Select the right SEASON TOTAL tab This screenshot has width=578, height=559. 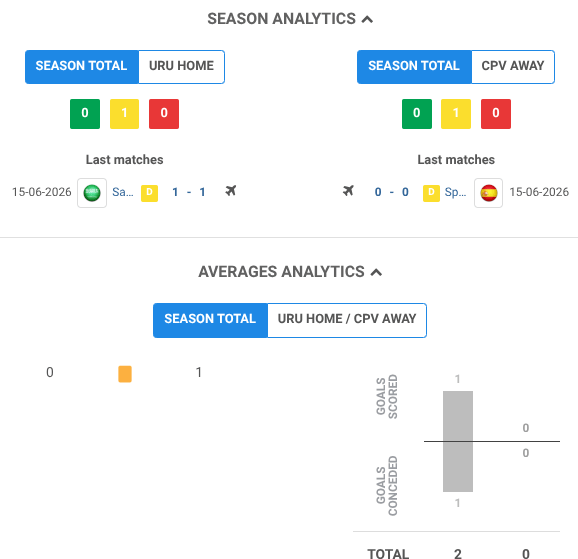pos(414,67)
